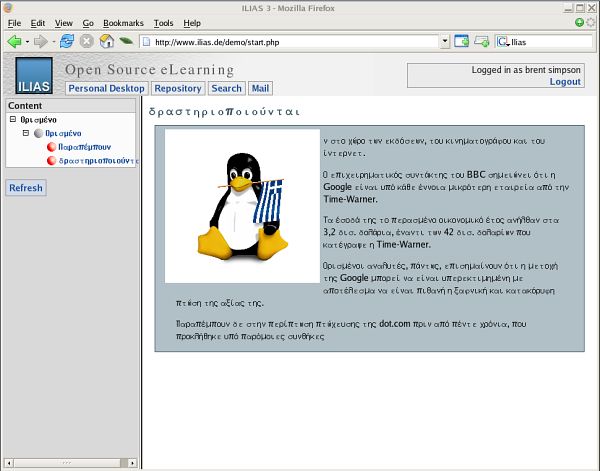
Task: Click the δραστηριοποιούνται page heading
Action: (x=224, y=112)
